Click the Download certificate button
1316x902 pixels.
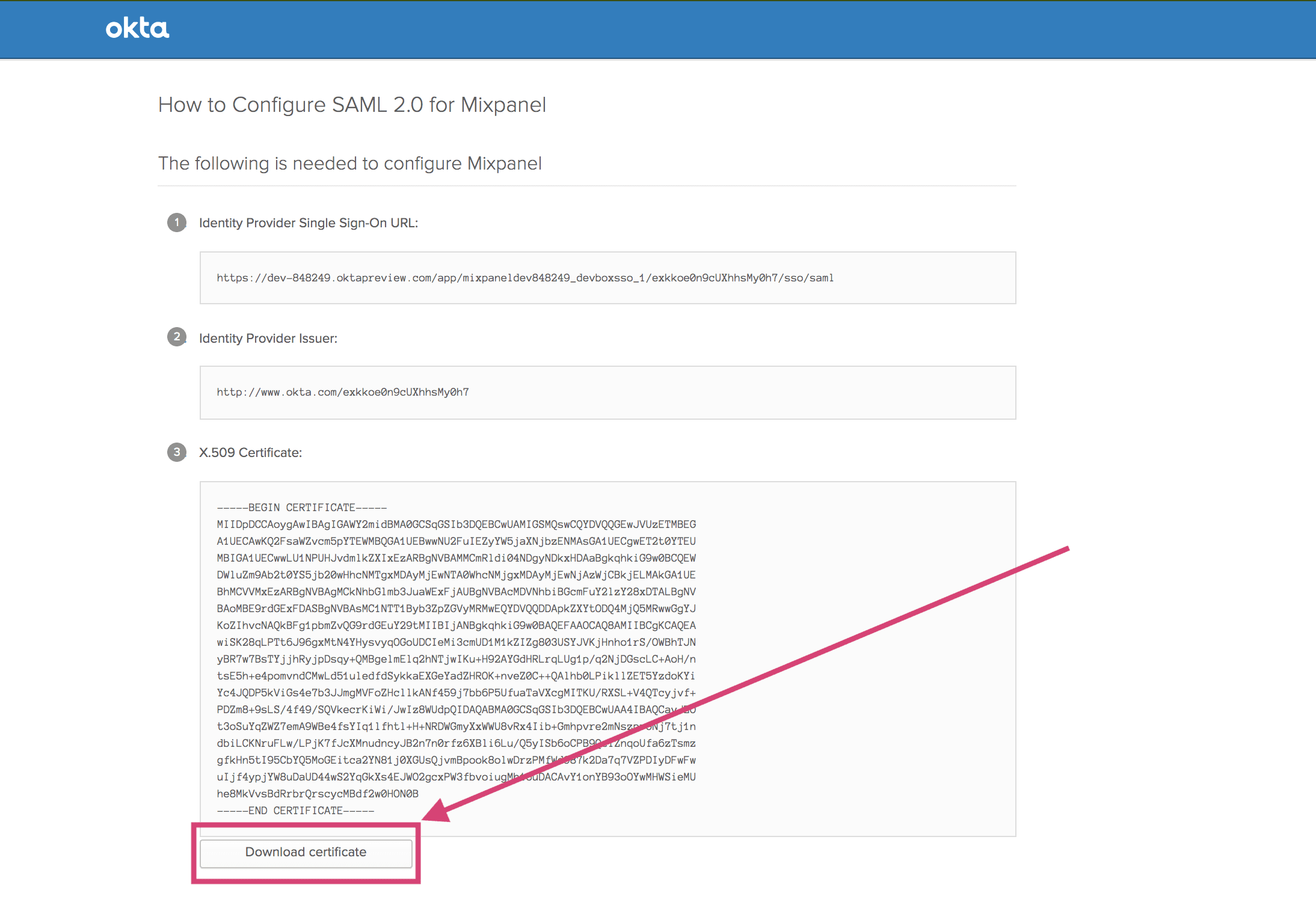(305, 852)
